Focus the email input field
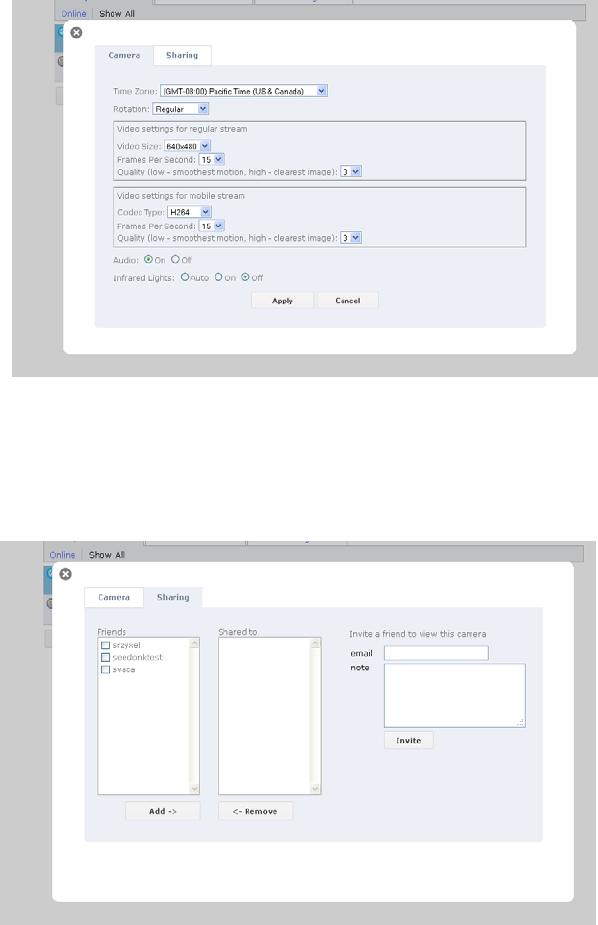Screen dimensions: 598x925 (436, 652)
